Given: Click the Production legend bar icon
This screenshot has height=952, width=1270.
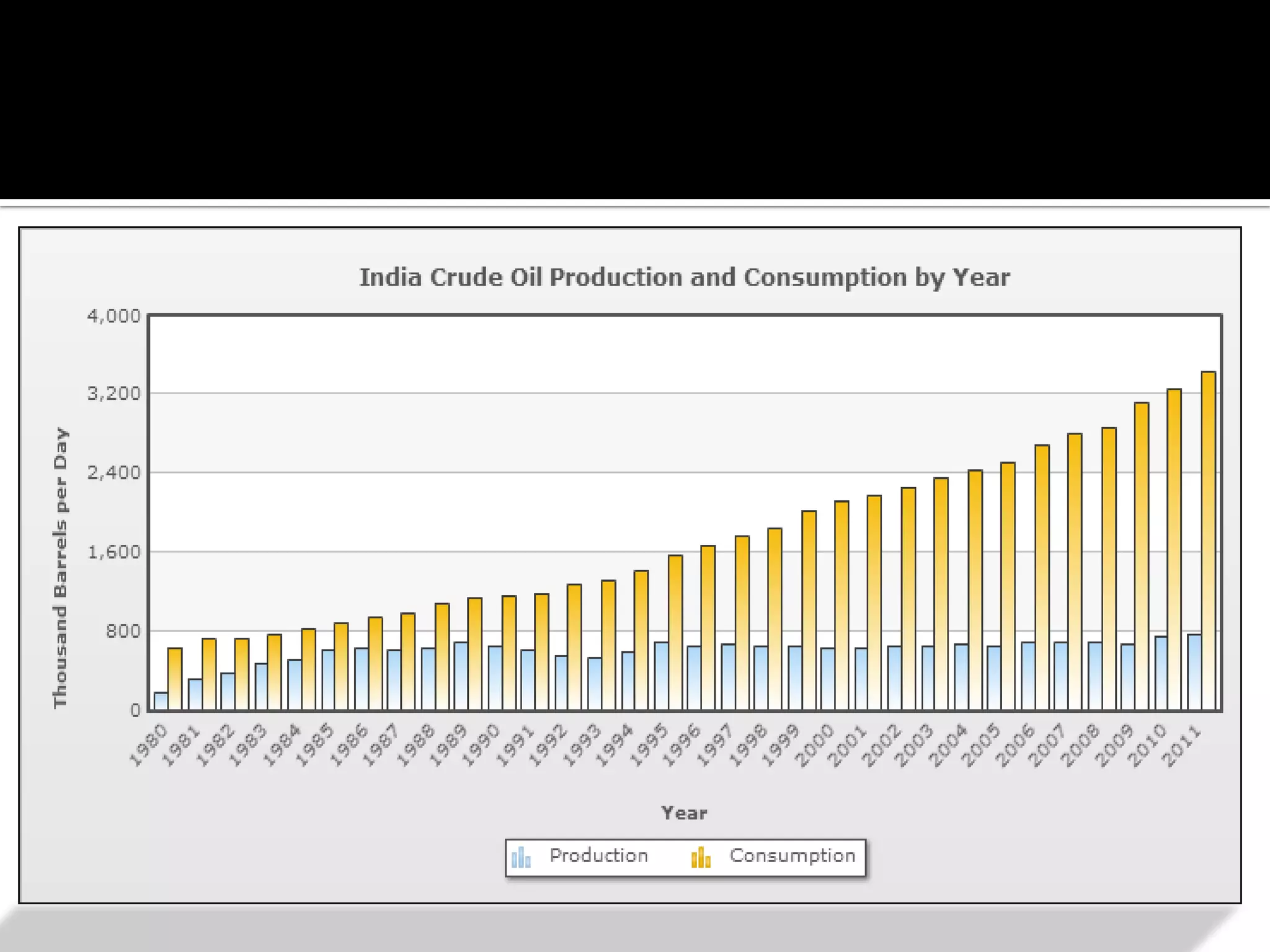Looking at the screenshot, I should point(521,857).
